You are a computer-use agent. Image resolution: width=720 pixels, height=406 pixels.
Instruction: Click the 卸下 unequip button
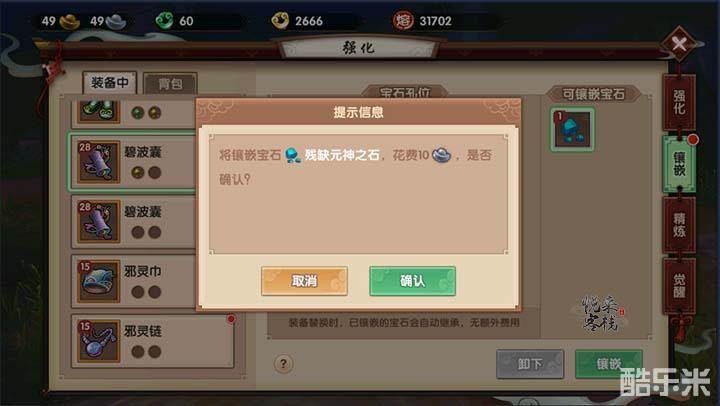[530, 364]
